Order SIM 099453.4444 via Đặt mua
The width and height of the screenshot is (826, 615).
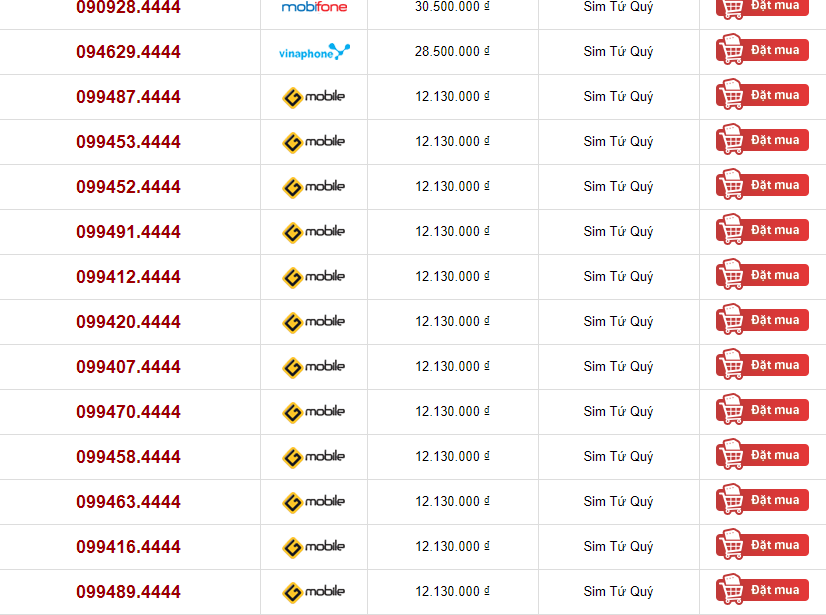tap(762, 140)
